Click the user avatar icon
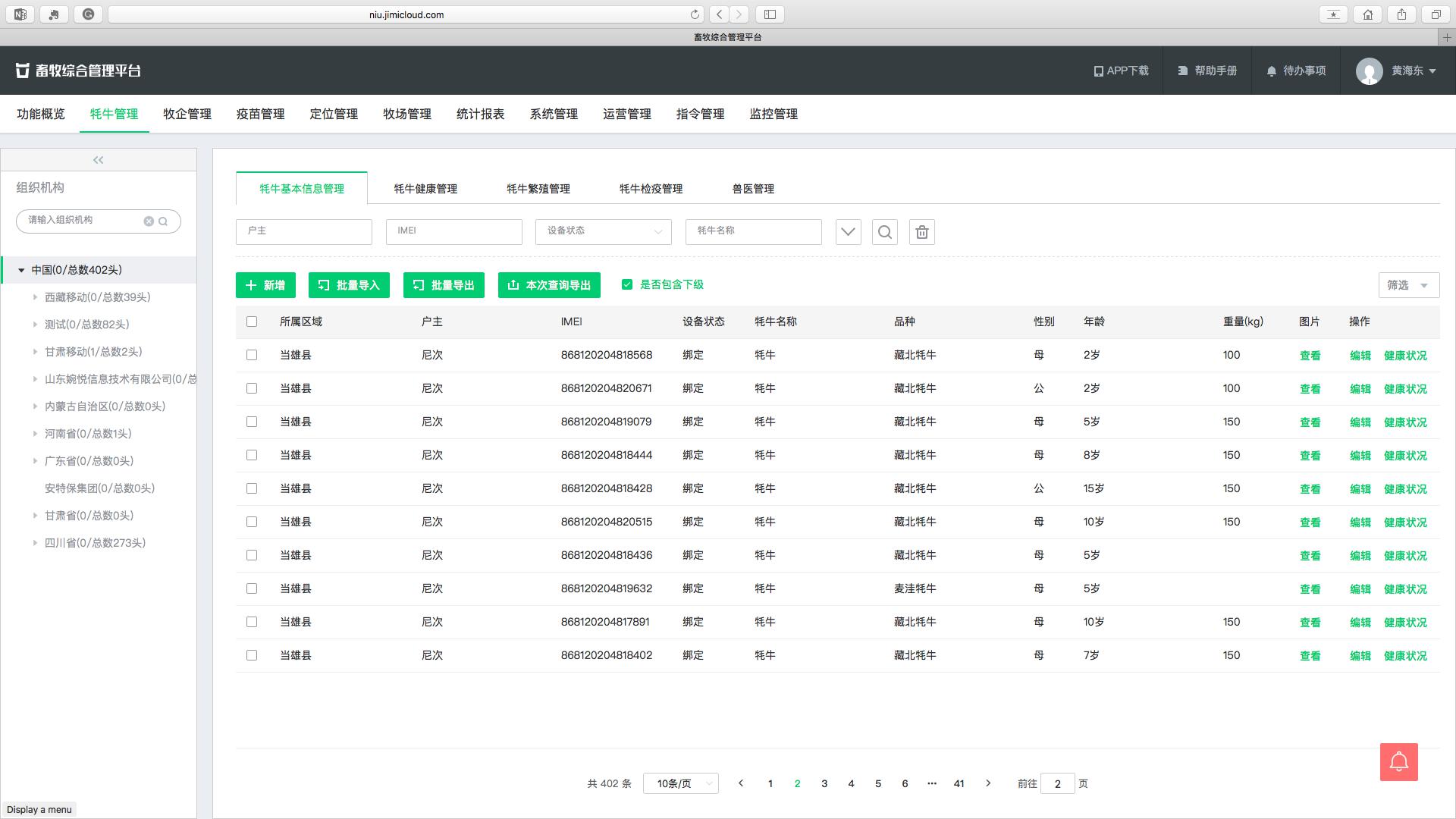 1370,71
